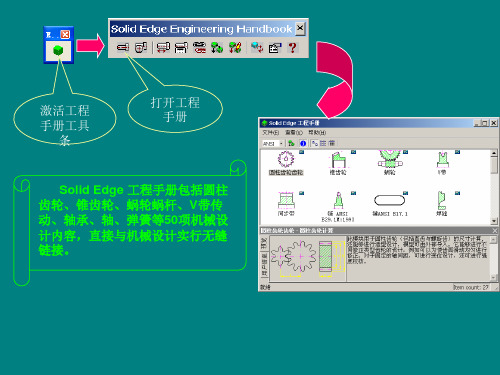
Task: Click the red question mark help icon
Action: pos(292,48)
